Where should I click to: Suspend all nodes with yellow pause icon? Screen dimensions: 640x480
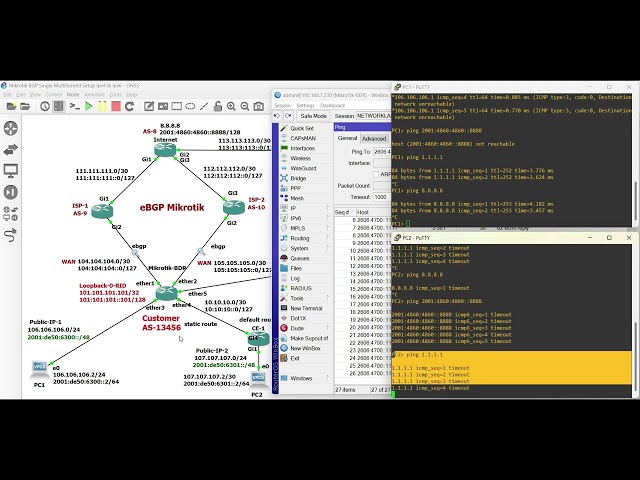coord(102,107)
